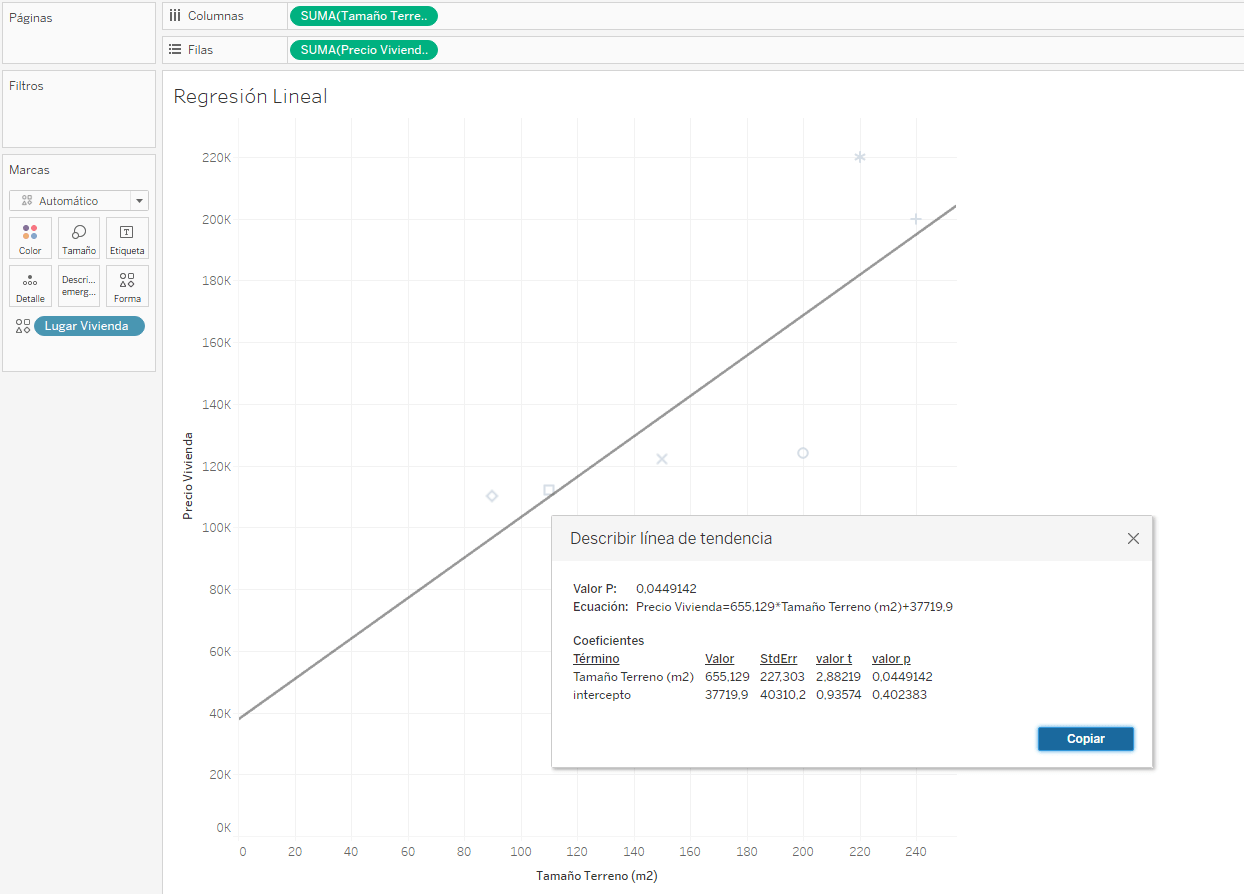Image resolution: width=1244 pixels, height=894 pixels.
Task: Open the Etiqueta marks card
Action: point(127,238)
